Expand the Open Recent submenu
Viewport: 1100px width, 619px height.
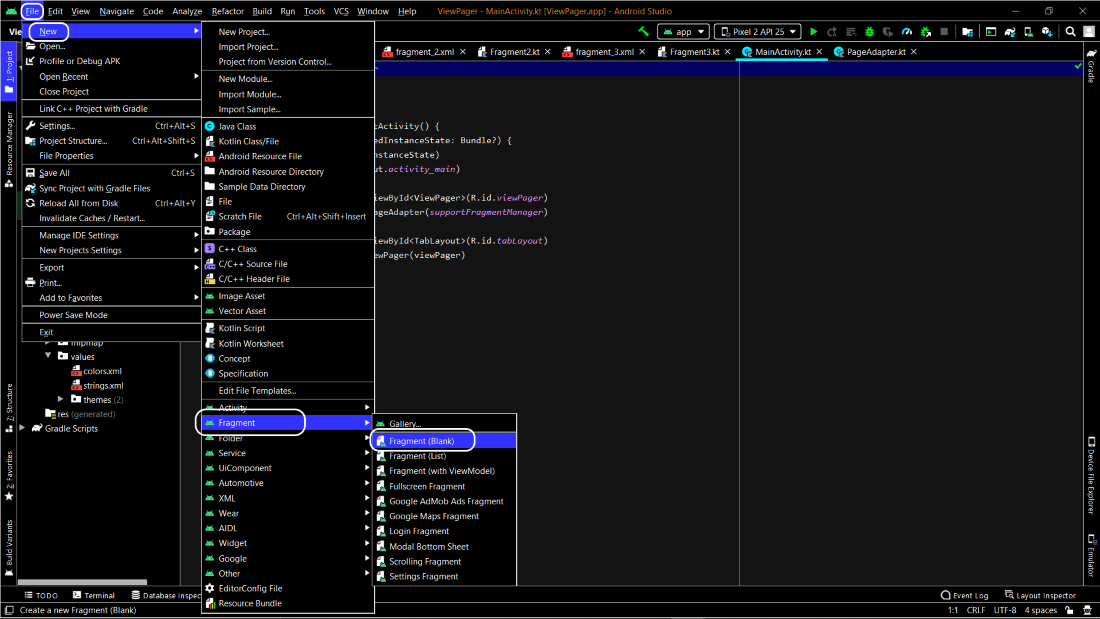[x=112, y=76]
